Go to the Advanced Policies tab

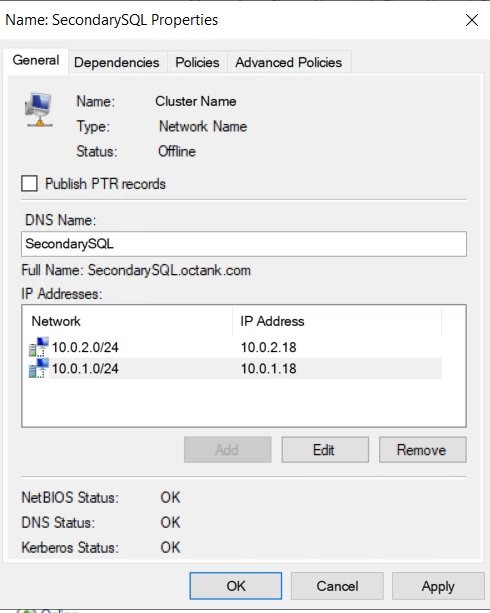click(x=289, y=63)
